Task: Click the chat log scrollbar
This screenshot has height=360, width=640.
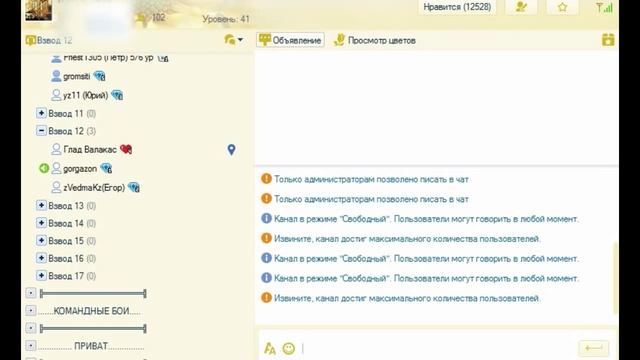Action: (x=615, y=278)
